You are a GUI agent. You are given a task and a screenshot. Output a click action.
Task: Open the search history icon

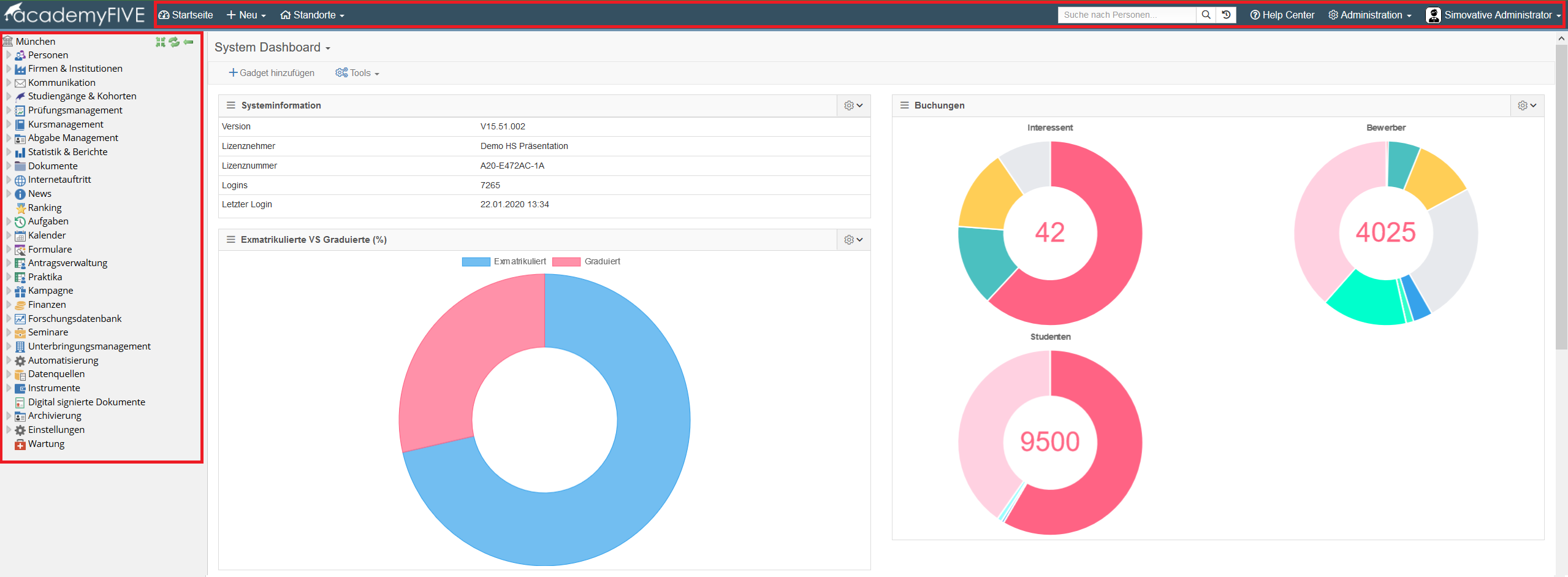click(1226, 15)
